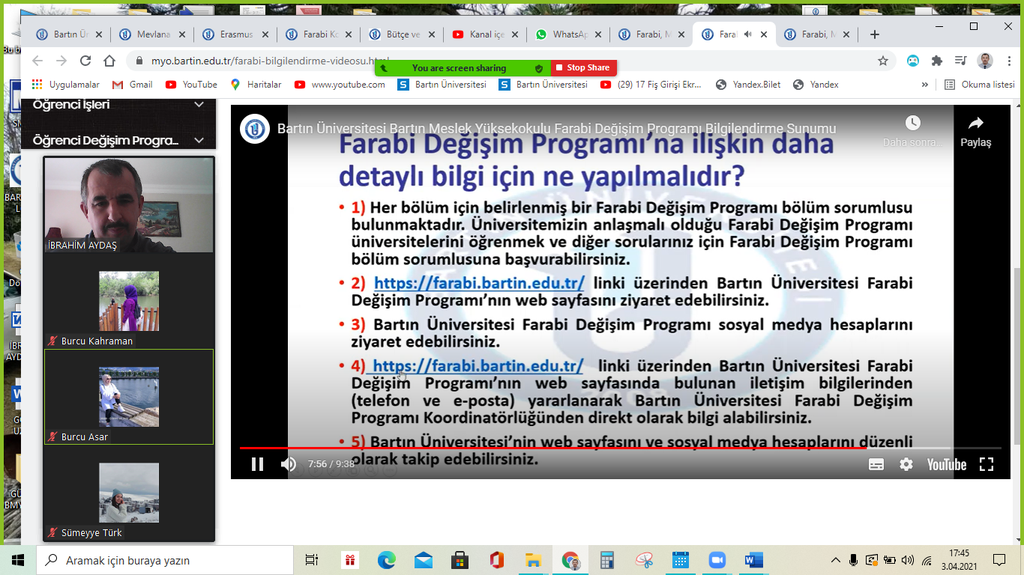Enter fullscreen mode on video

pyautogui.click(x=986, y=465)
